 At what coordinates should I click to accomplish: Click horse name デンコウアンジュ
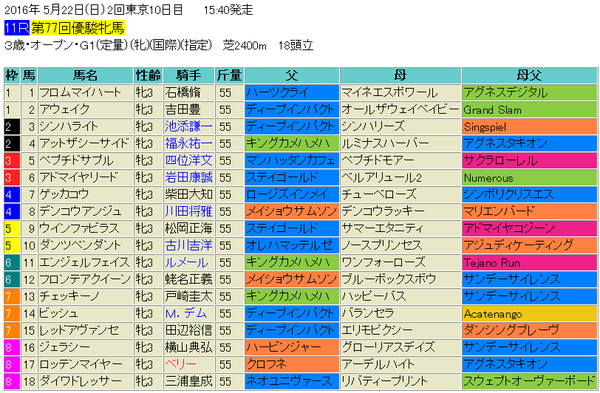[80, 211]
